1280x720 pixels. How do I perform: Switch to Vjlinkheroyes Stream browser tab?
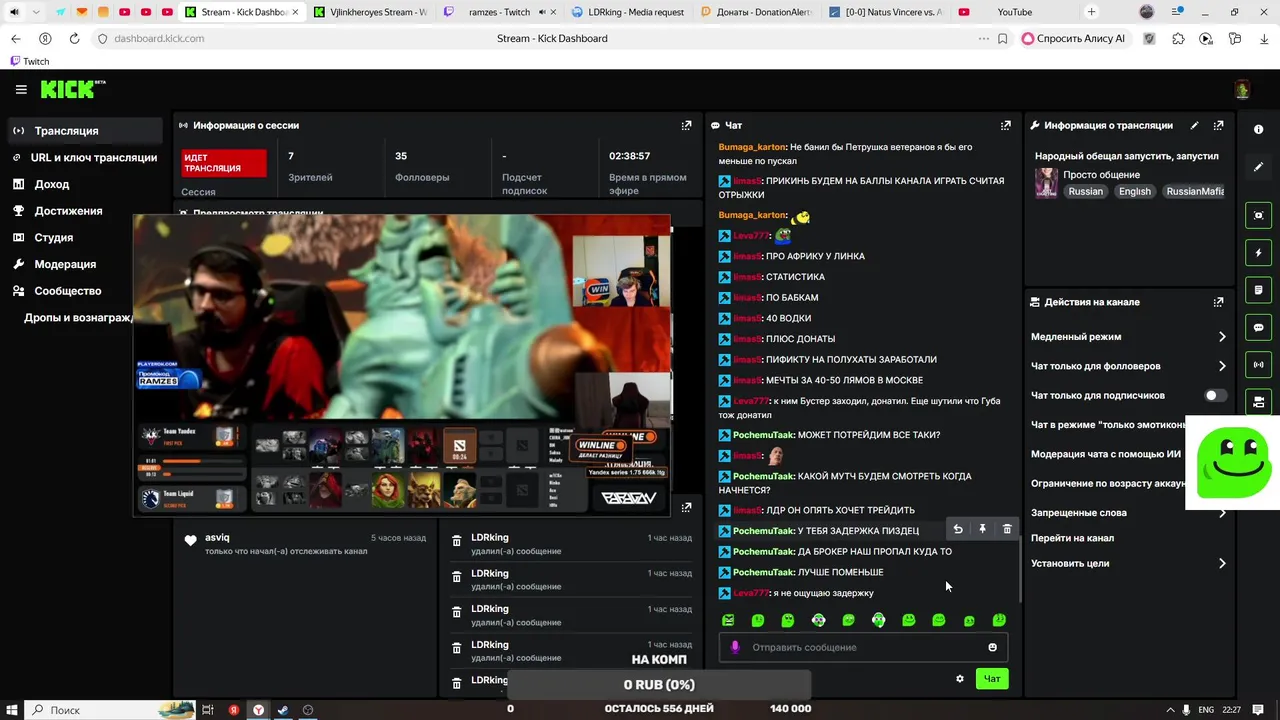point(370,12)
